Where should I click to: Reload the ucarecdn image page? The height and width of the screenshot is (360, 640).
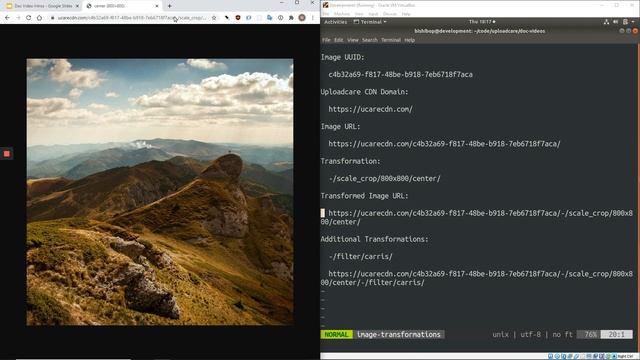coord(29,18)
